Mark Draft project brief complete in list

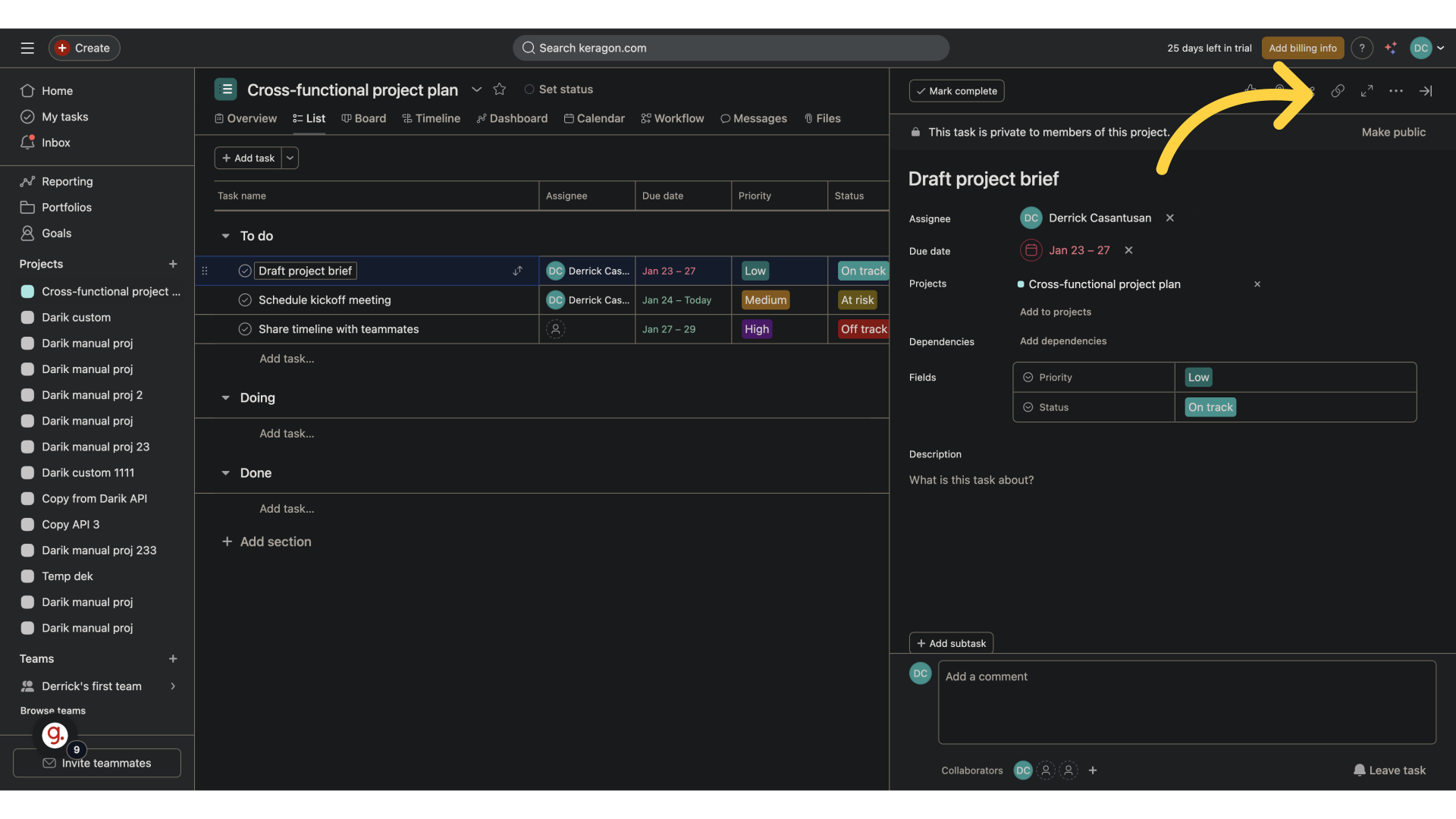coord(245,271)
